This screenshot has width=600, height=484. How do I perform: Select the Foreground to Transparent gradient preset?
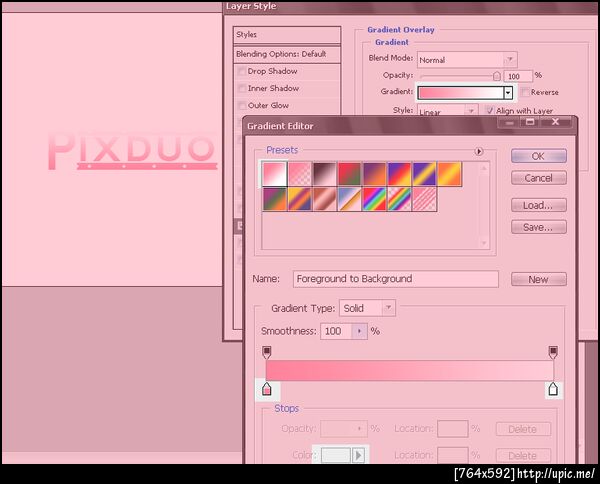tap(300, 174)
